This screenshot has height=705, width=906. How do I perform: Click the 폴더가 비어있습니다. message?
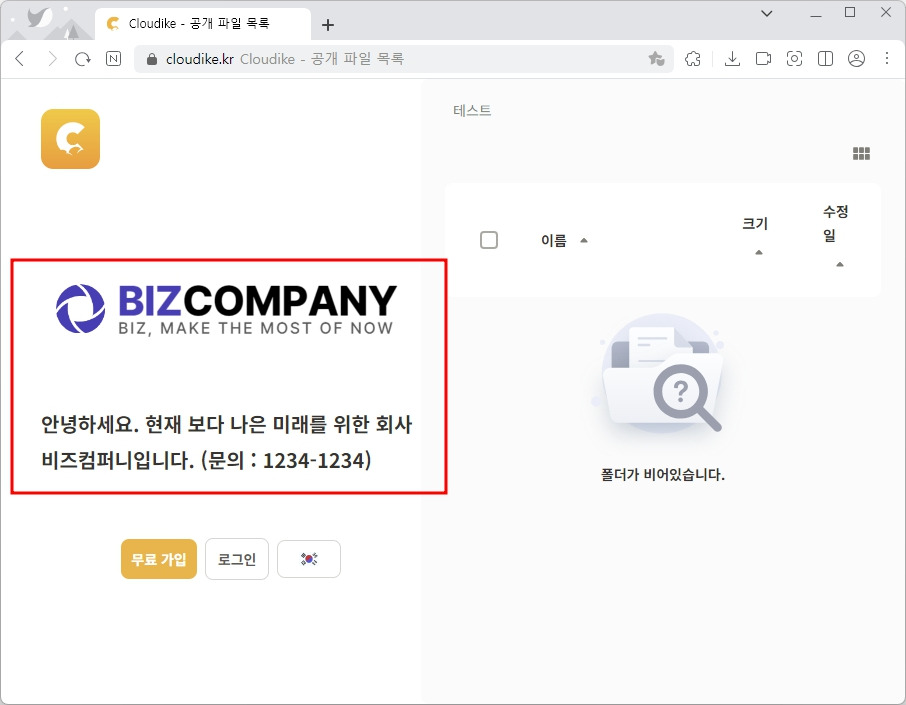(x=662, y=475)
